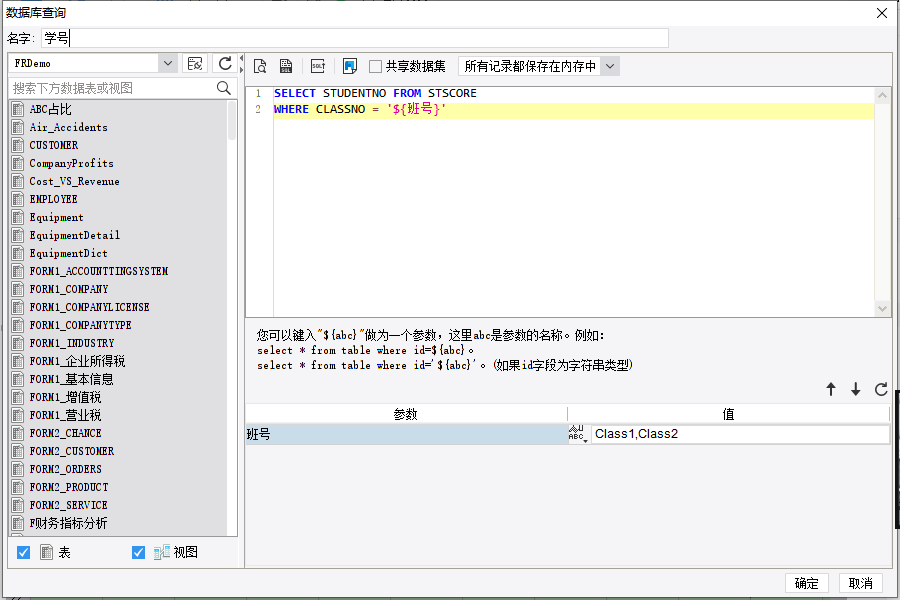
Task: Click the blue data caching icon
Action: point(350,66)
